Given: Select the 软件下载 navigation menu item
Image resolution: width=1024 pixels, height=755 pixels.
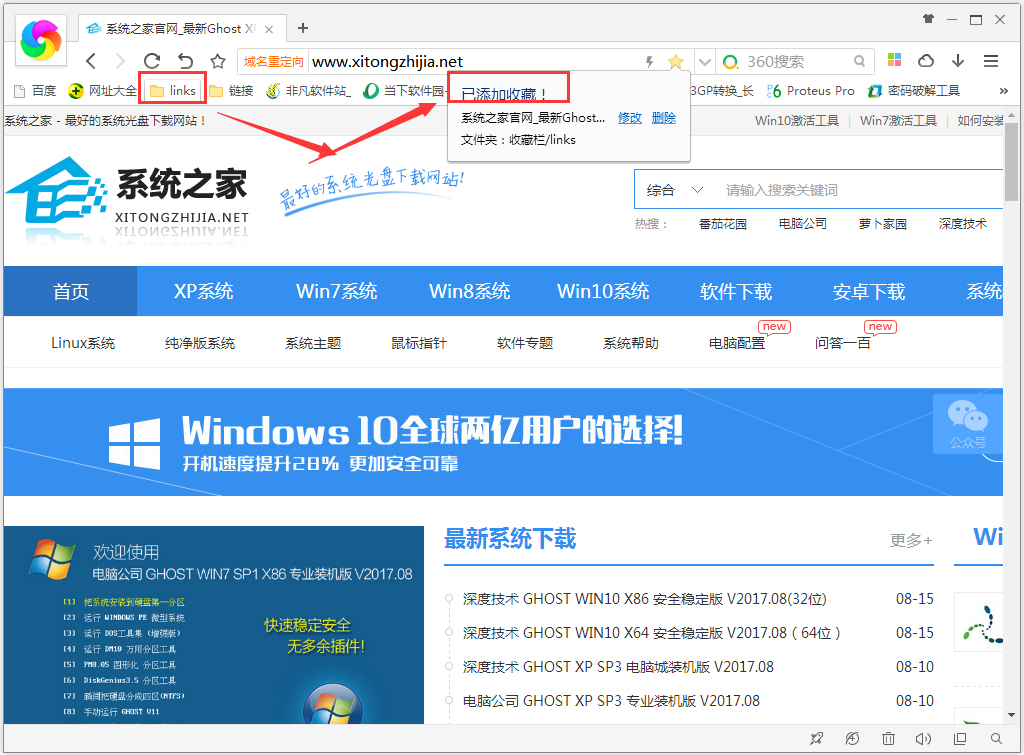Looking at the screenshot, I should click(x=736, y=291).
